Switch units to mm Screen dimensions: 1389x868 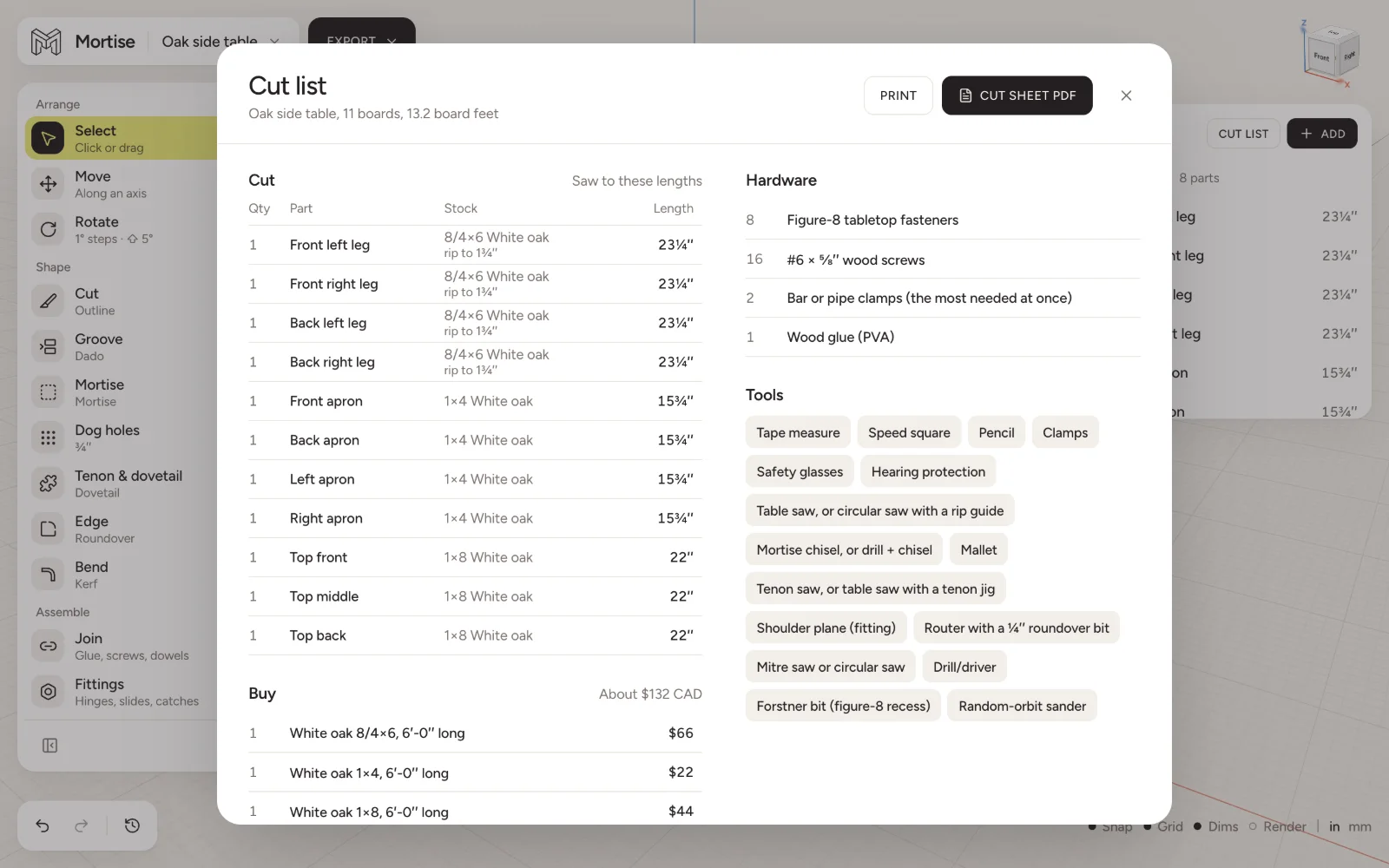[1360, 826]
